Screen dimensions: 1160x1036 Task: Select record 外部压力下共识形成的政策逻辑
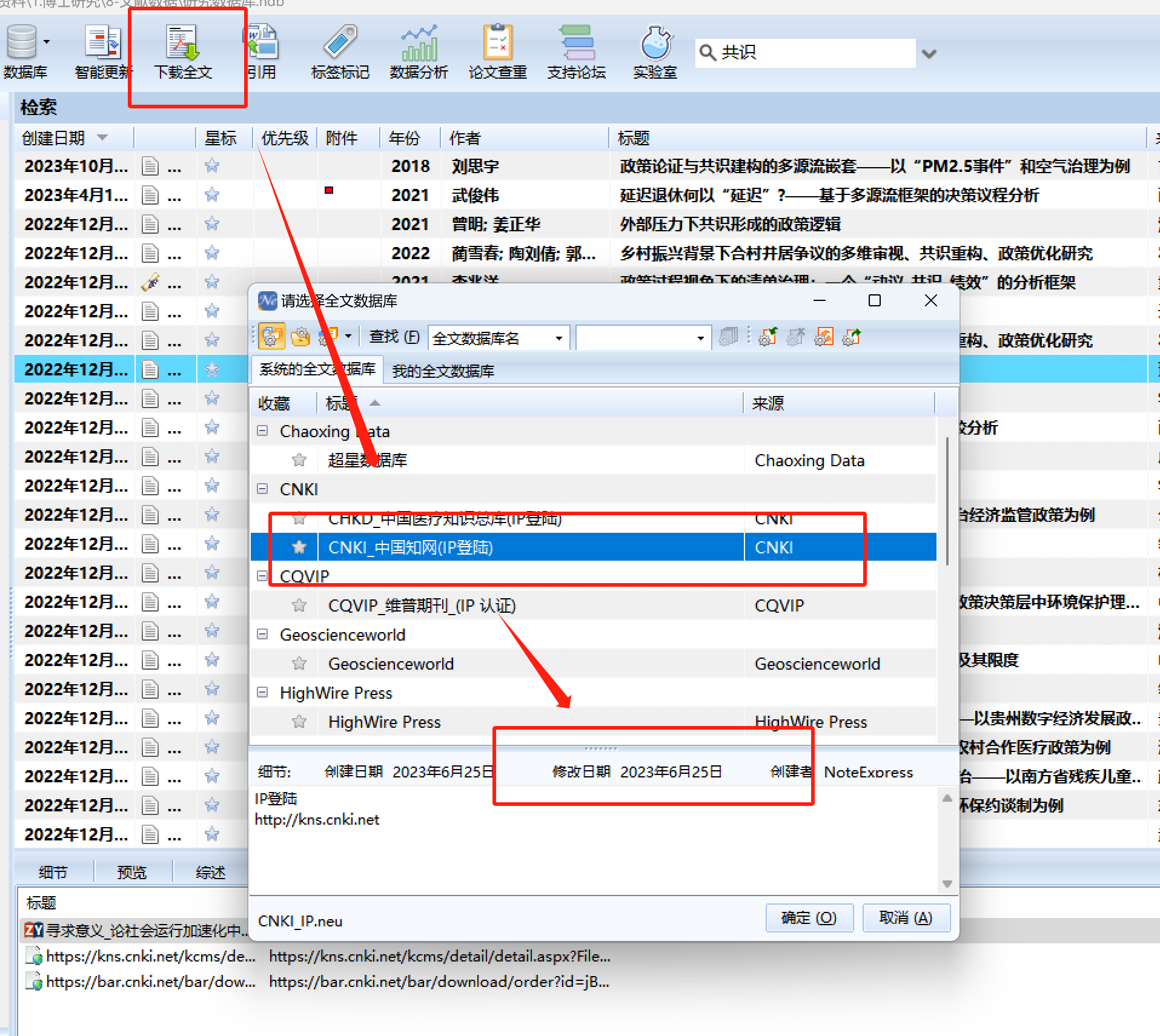click(x=730, y=224)
